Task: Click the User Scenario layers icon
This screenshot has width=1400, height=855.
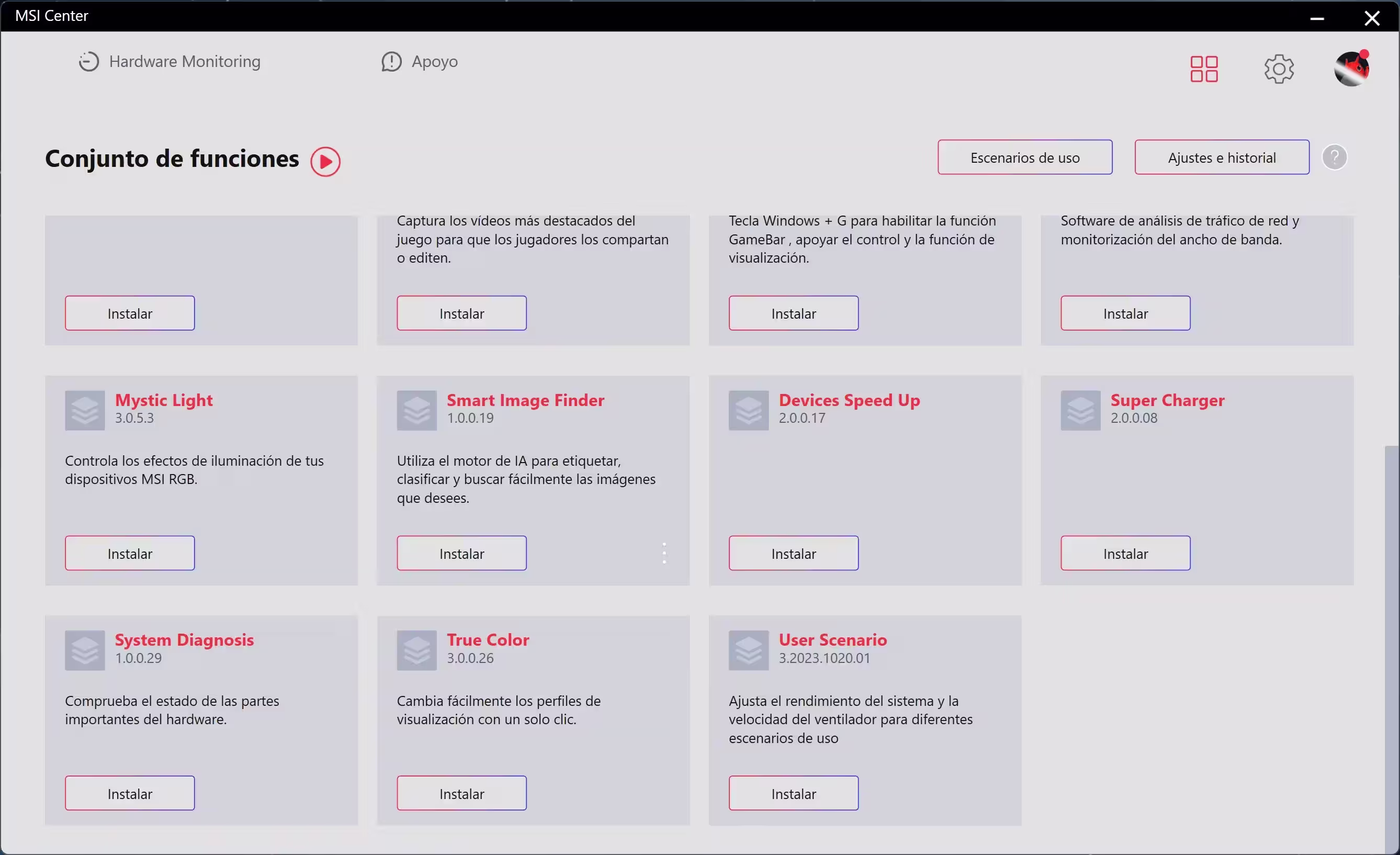Action: pyautogui.click(x=748, y=650)
